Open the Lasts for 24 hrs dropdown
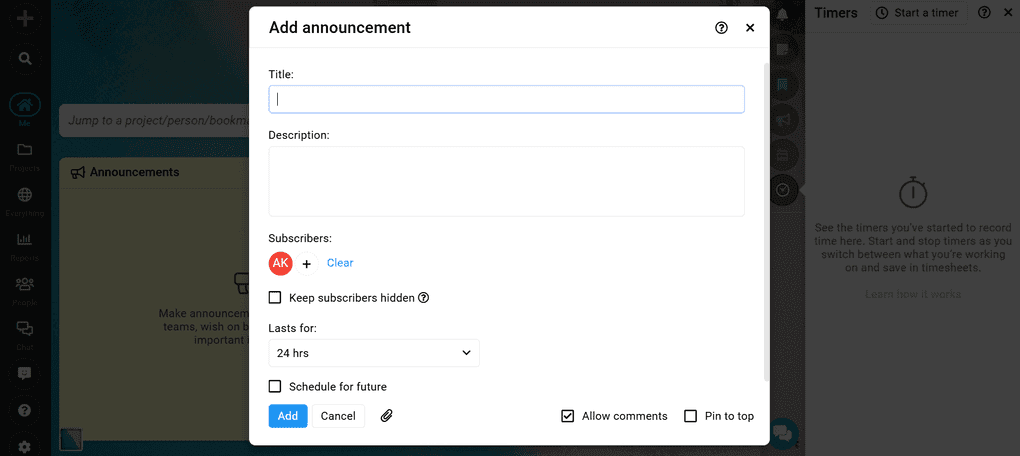 pyautogui.click(x=374, y=353)
